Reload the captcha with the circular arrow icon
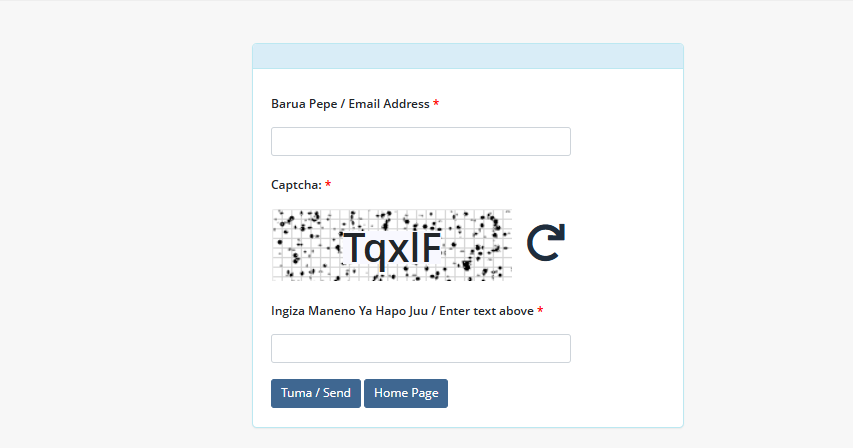The image size is (853, 448). pyautogui.click(x=546, y=242)
